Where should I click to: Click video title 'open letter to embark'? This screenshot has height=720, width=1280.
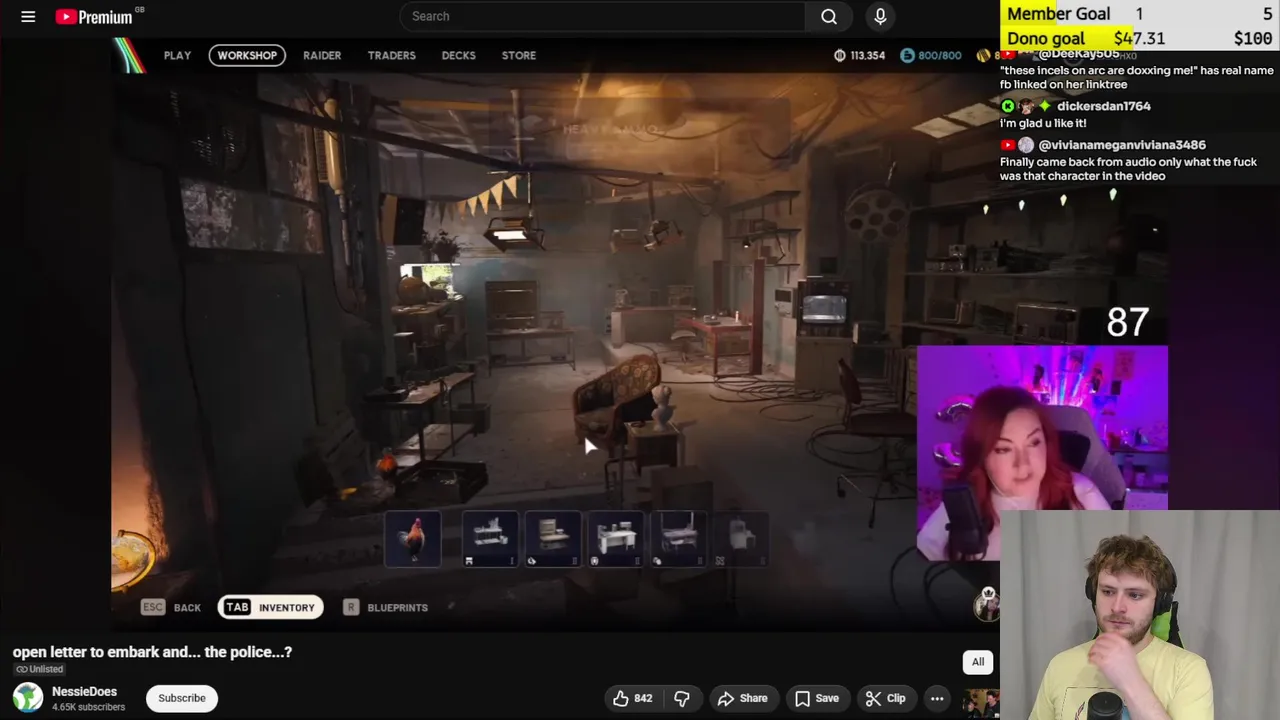click(x=152, y=652)
